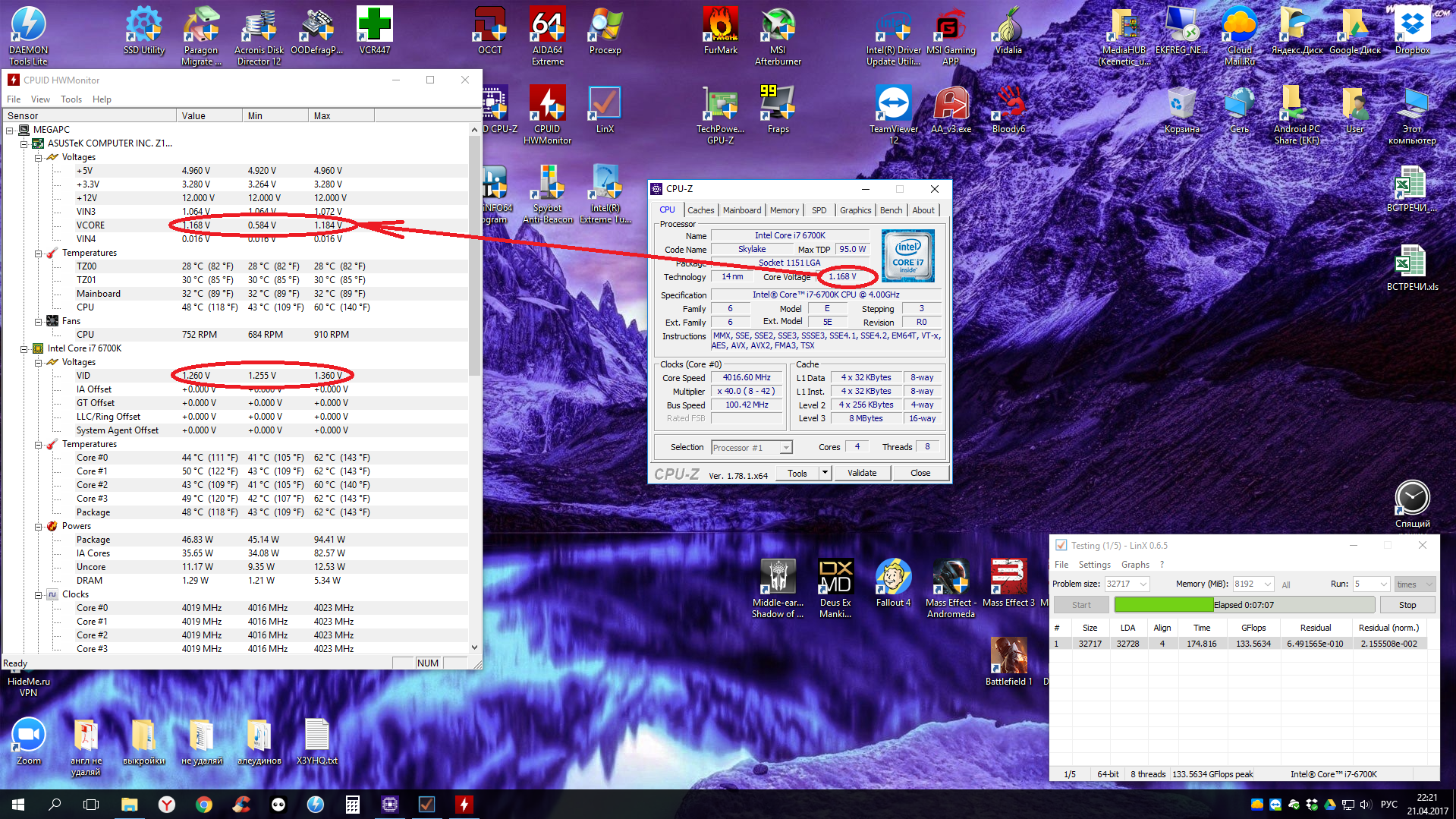Click HWMonitor vertical scrollbar thumb
This screenshot has width=1456, height=819.
coord(475,256)
